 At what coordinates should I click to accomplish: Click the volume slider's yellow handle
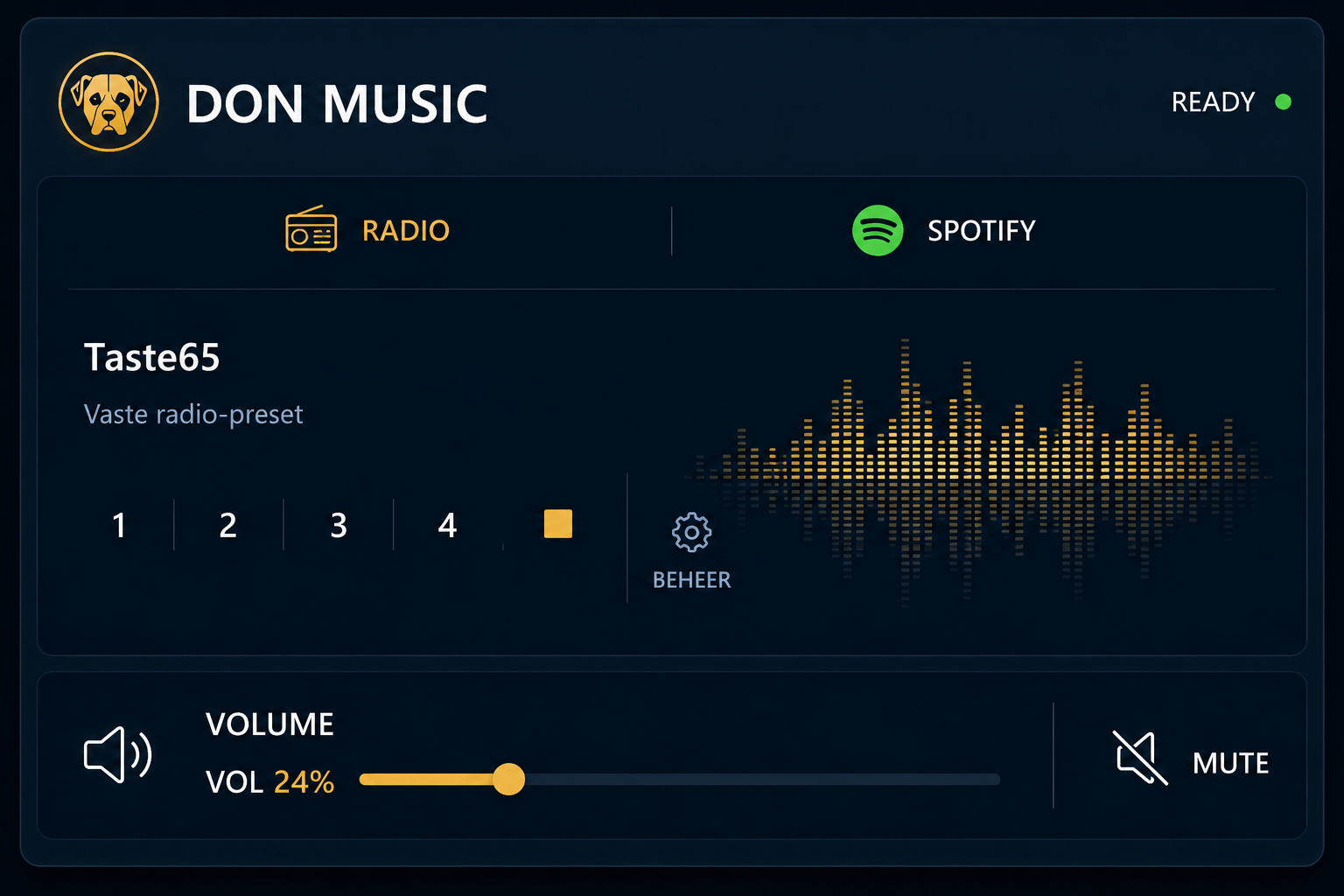coord(508,779)
